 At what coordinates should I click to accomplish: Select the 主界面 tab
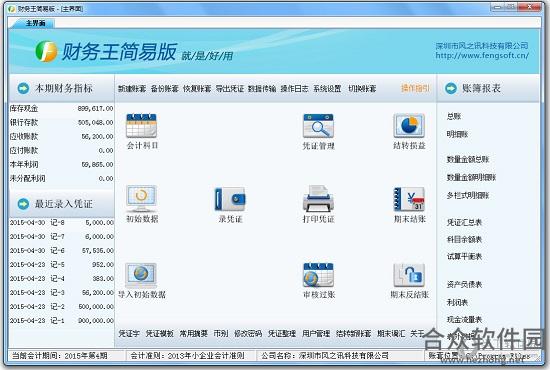coord(35,23)
